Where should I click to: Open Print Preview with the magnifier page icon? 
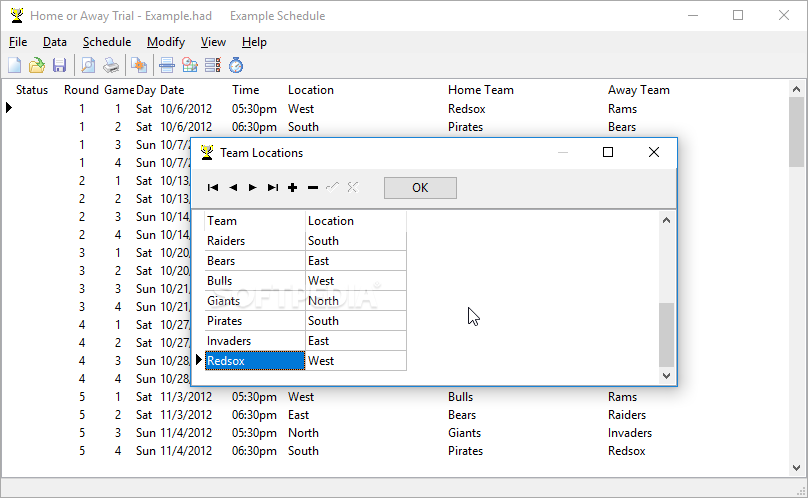[x=88, y=65]
